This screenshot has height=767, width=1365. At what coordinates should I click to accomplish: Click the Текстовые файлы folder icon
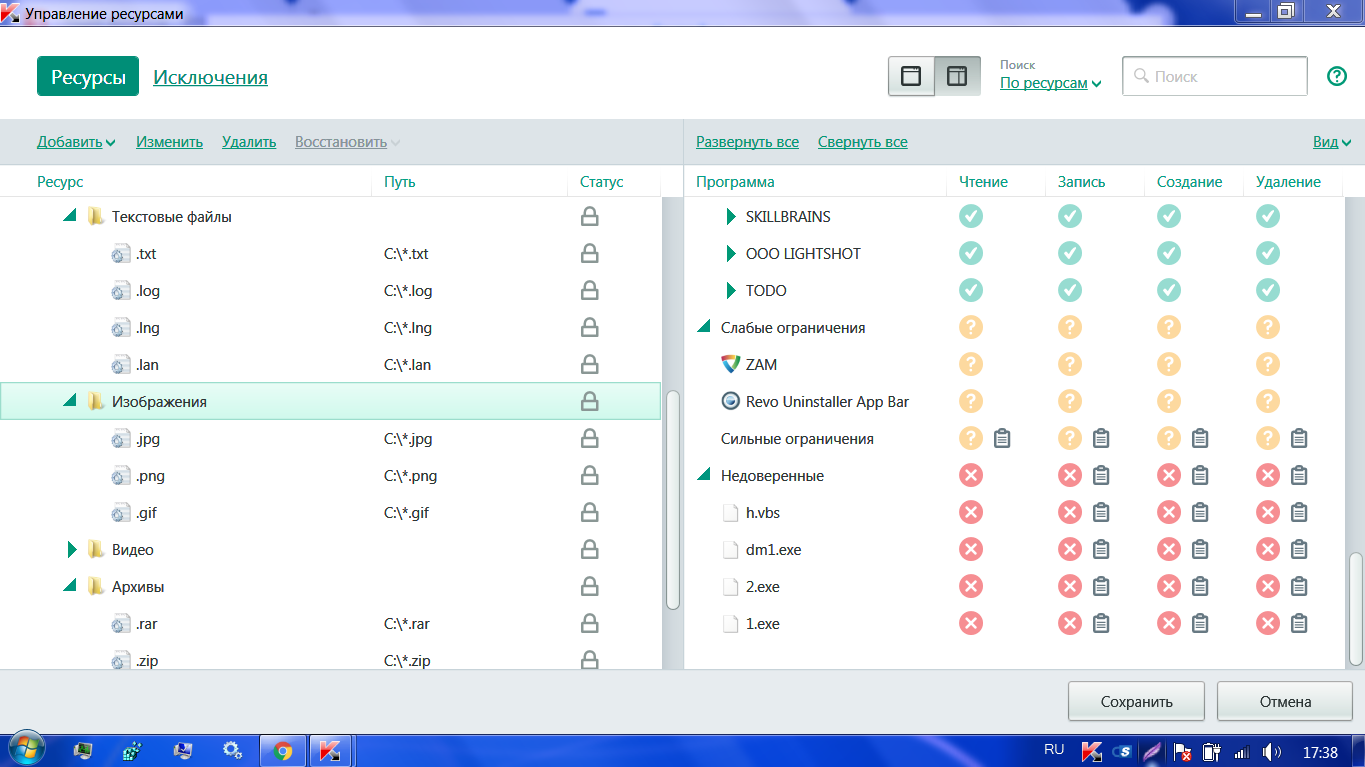point(96,217)
